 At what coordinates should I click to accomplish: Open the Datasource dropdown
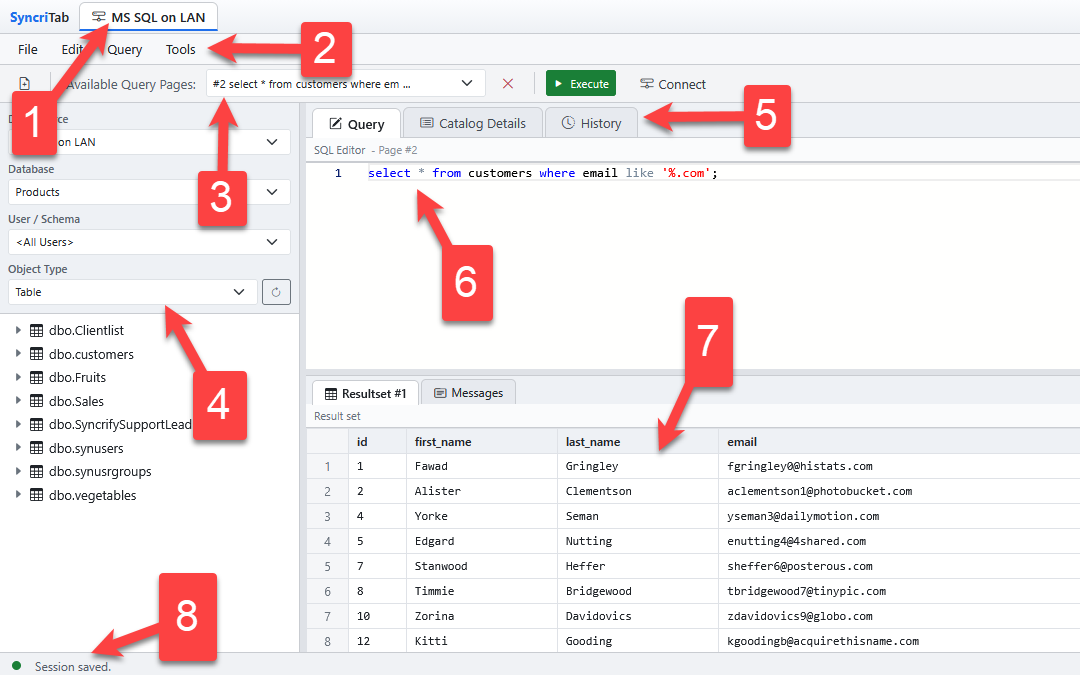[149, 142]
